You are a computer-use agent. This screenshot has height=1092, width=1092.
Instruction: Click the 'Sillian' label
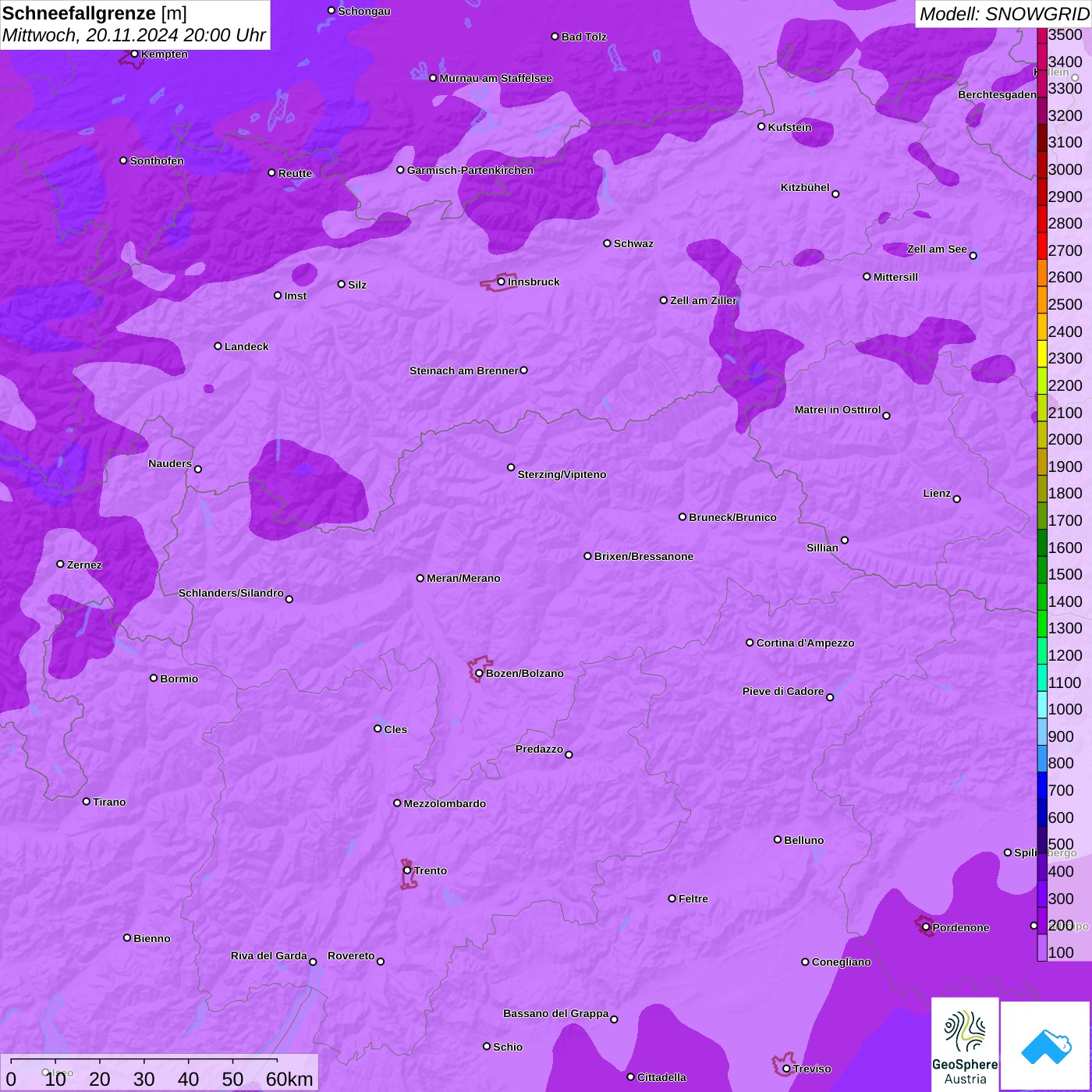click(822, 548)
